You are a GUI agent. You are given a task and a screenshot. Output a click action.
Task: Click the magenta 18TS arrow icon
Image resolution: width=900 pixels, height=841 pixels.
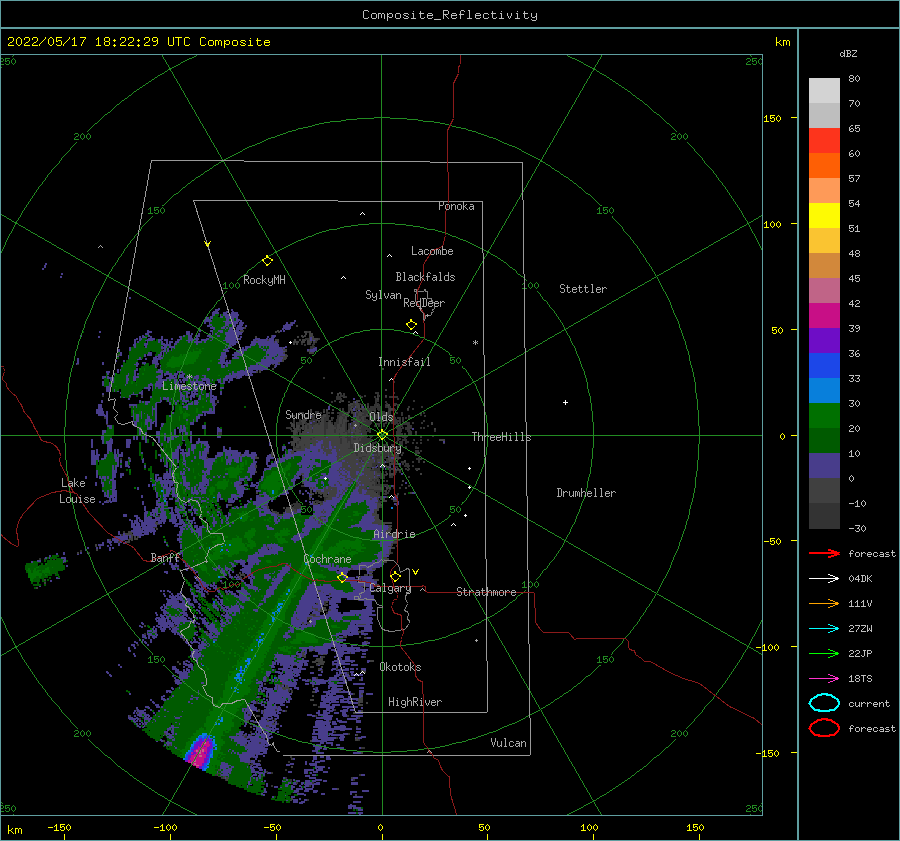pyautogui.click(x=824, y=679)
